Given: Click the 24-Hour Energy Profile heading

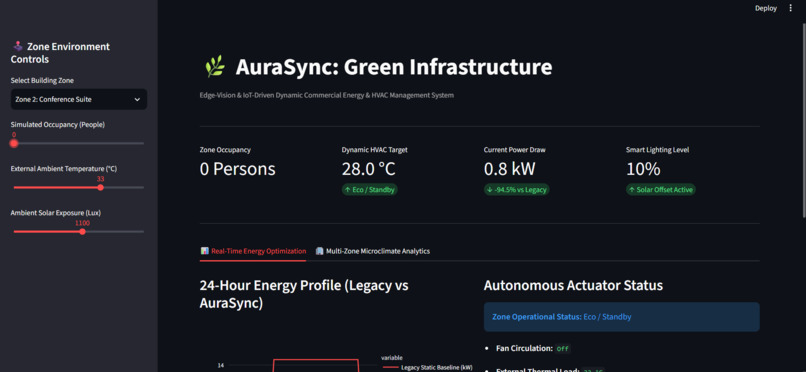Looking at the screenshot, I should click(304, 294).
